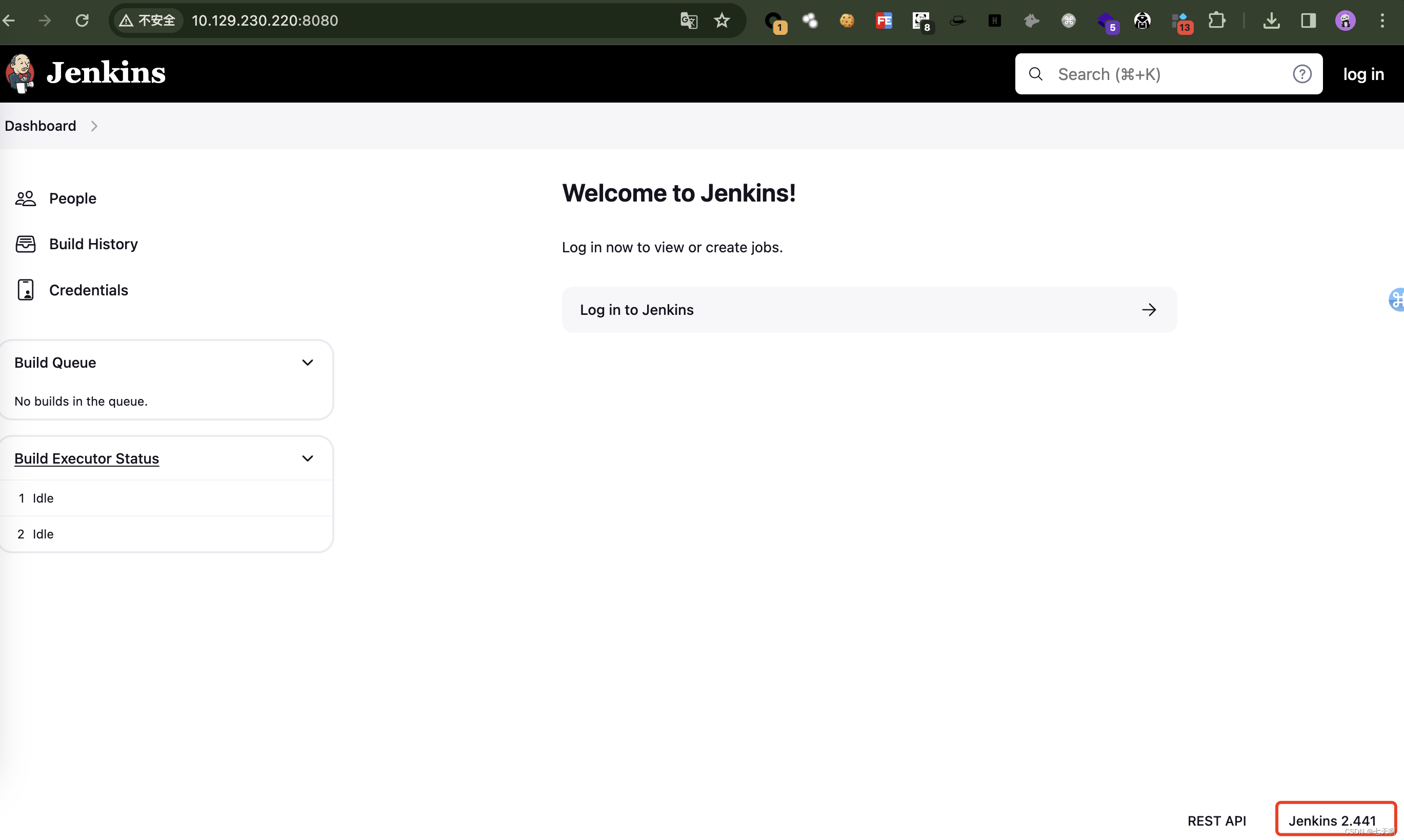The image size is (1404, 840).
Task: Click the log in link in header
Action: pyautogui.click(x=1363, y=74)
